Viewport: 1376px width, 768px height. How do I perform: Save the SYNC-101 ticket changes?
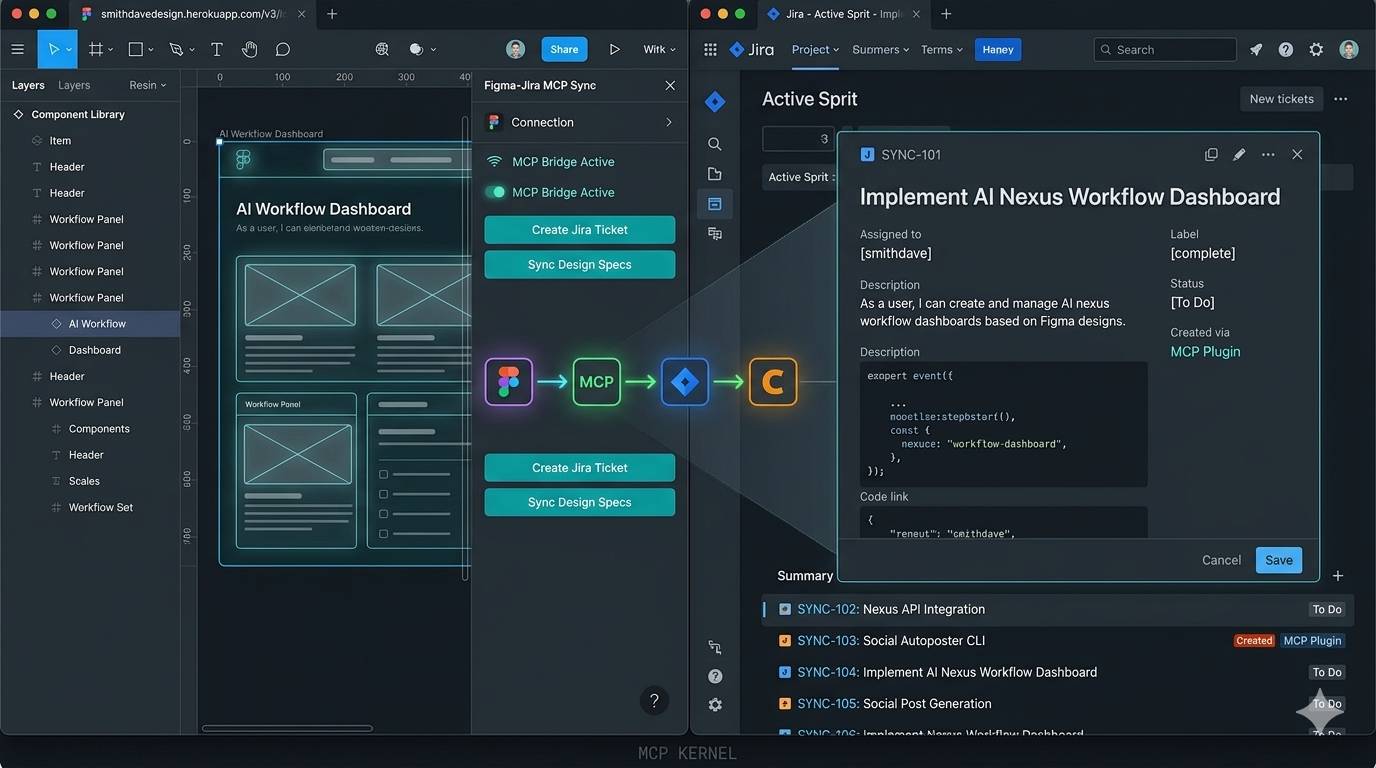pyautogui.click(x=1278, y=560)
